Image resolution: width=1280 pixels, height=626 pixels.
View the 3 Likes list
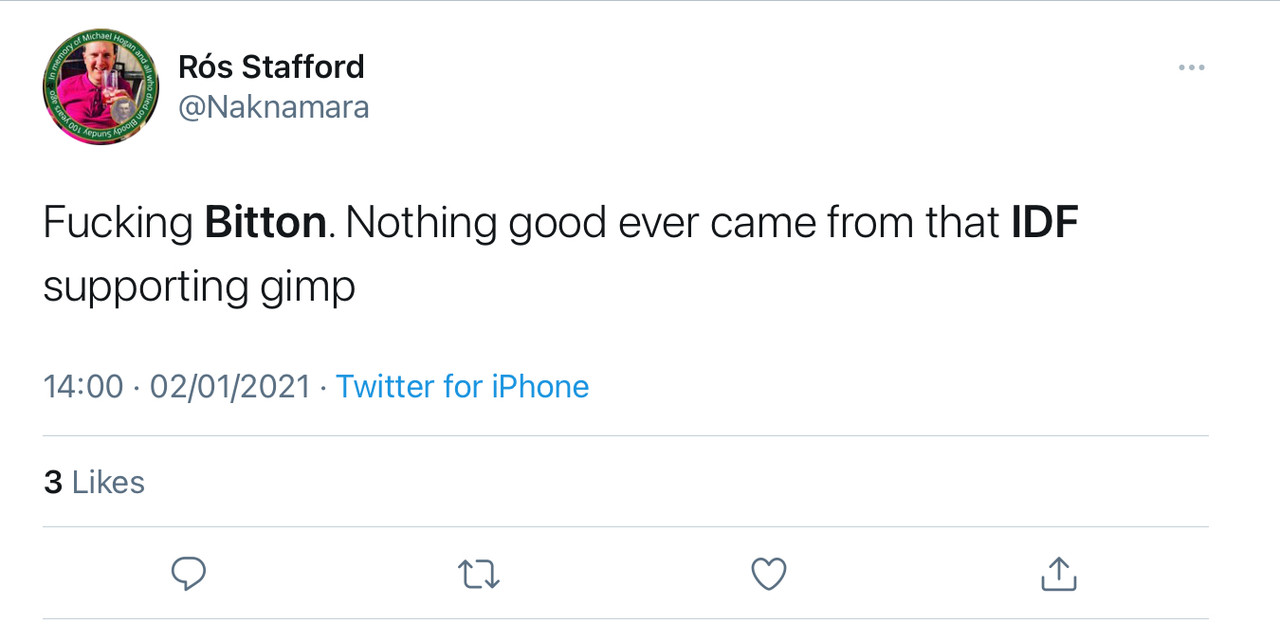coord(94,482)
